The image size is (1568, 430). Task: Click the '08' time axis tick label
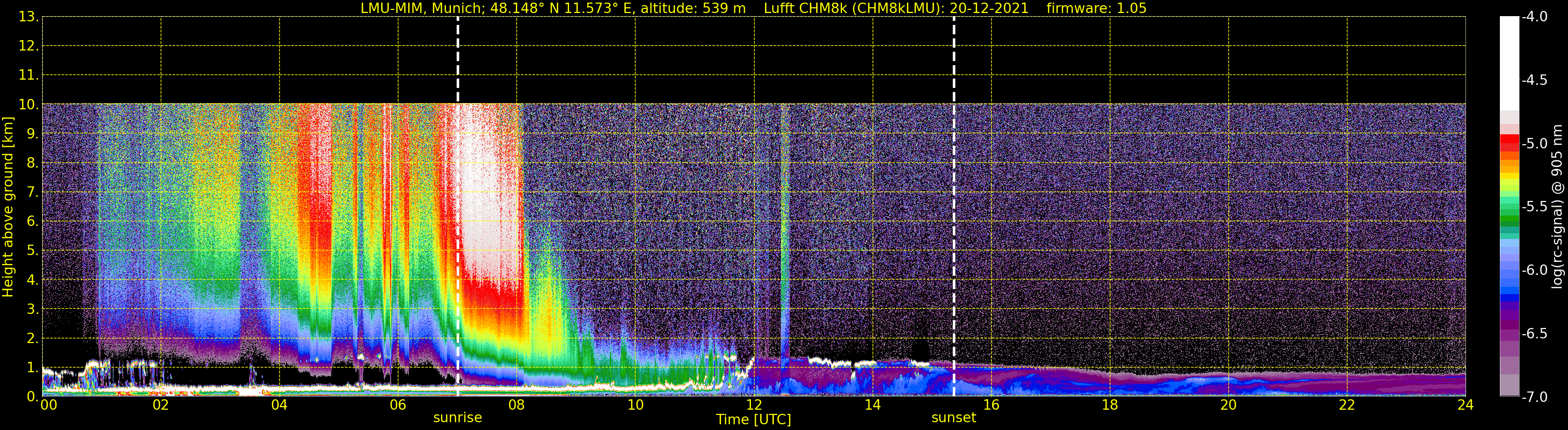(516, 405)
